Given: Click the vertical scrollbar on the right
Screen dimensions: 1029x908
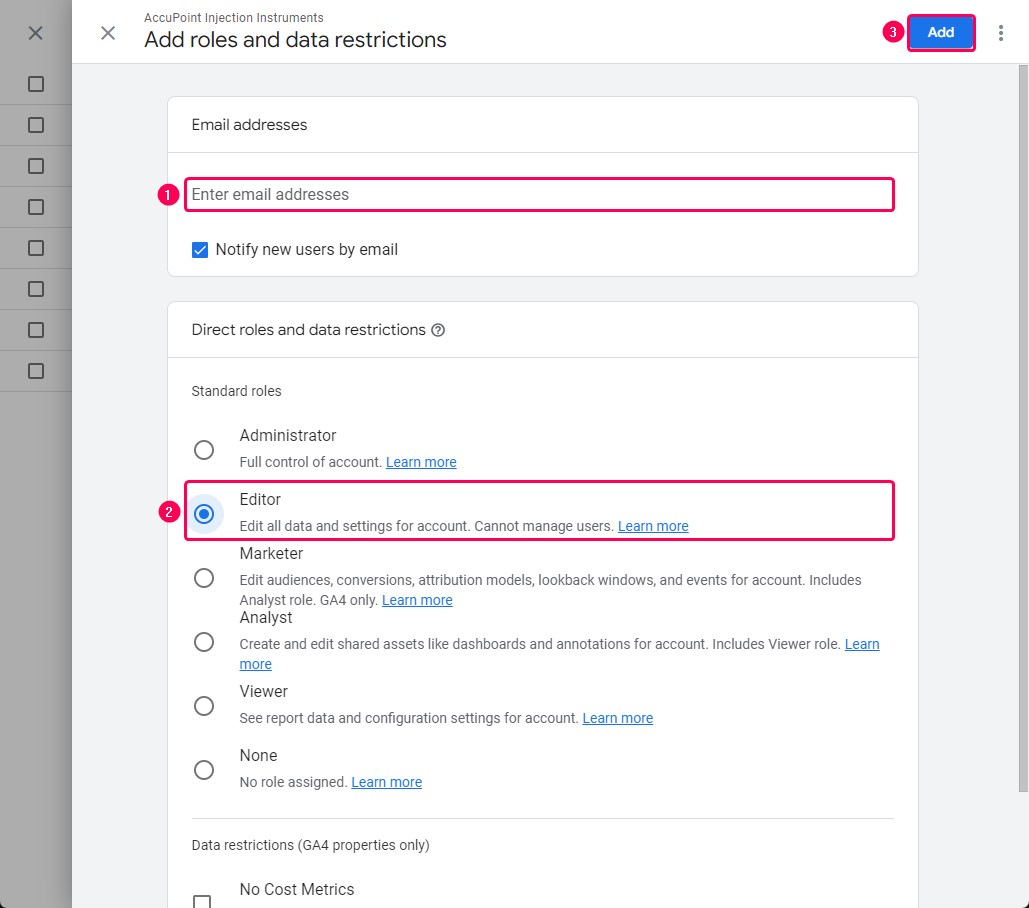Looking at the screenshot, I should [x=1022, y=428].
